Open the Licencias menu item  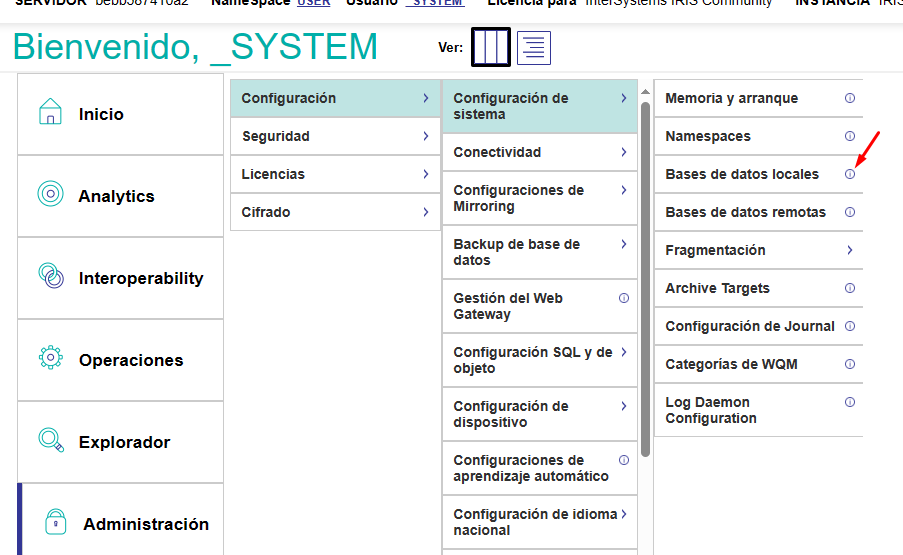coord(273,174)
